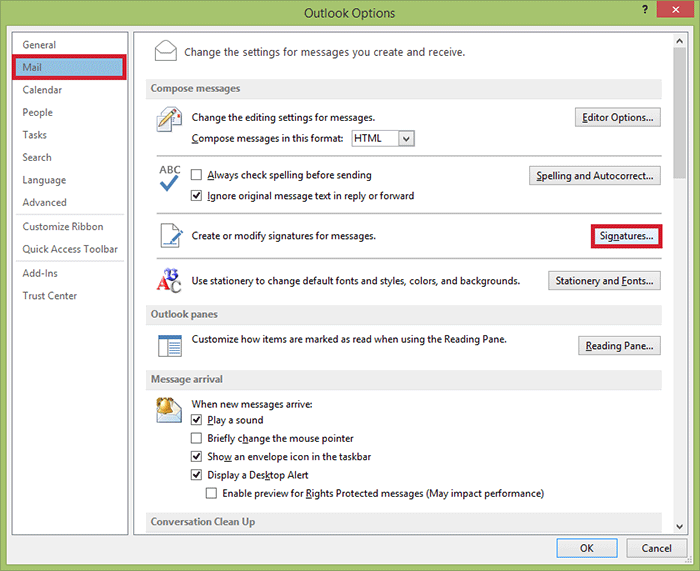Disable Display a Desktop Alert
Screen dimensions: 700x571
[196, 475]
